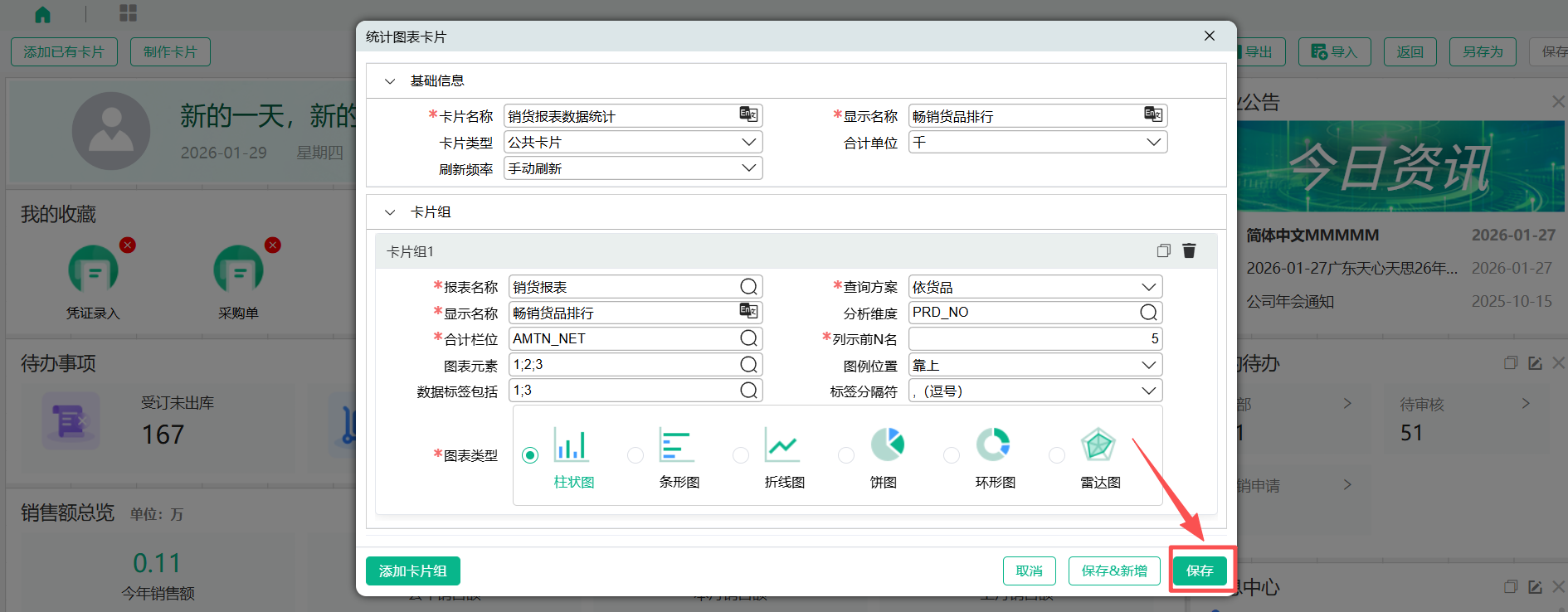The width and height of the screenshot is (1568, 612).
Task: Click the copy icon for 卡片组1
Action: [x=1163, y=250]
